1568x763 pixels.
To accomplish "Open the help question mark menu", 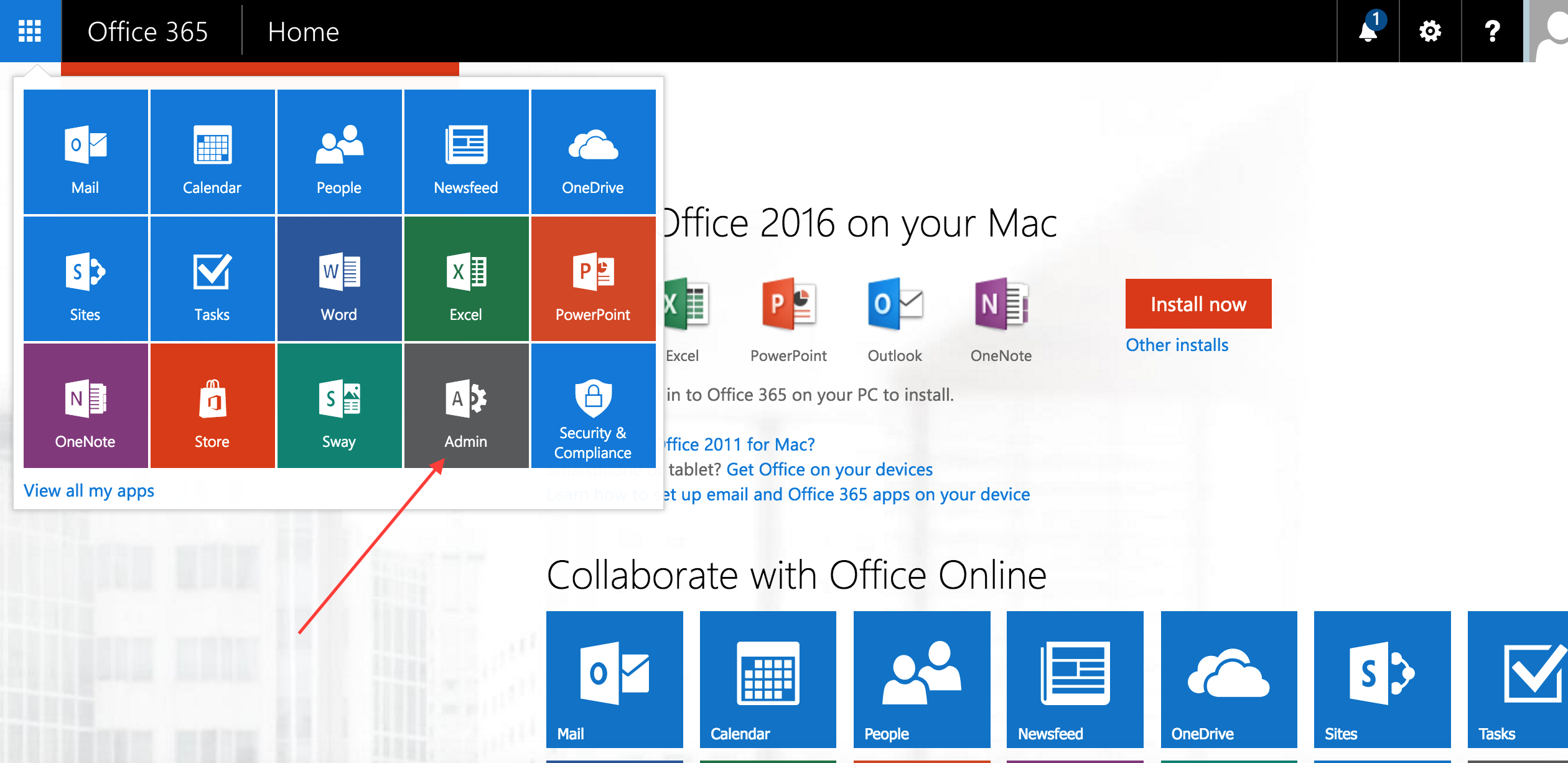I will point(1492,30).
